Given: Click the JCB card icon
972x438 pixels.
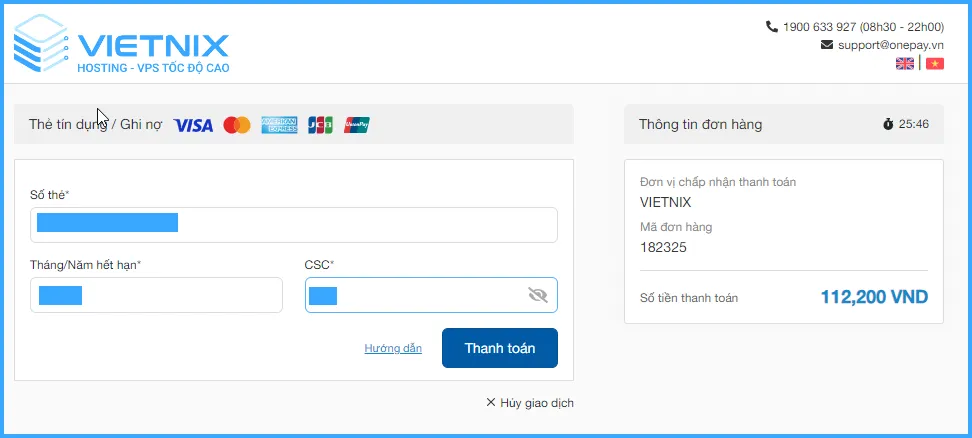Looking at the screenshot, I should [x=320, y=125].
